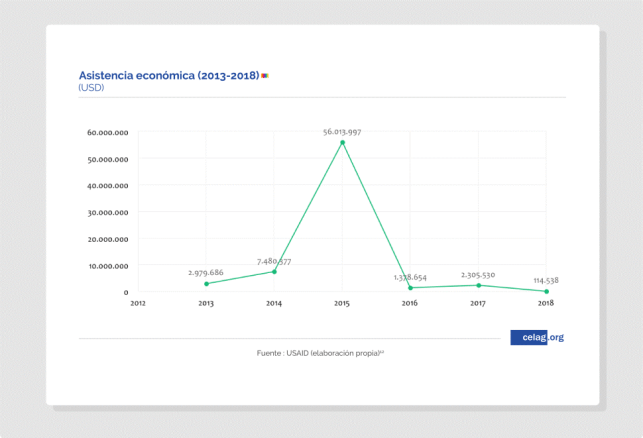Screen dimensions: 643x438
Task: Click the (USD) subtitle under the title
Action: (91, 88)
